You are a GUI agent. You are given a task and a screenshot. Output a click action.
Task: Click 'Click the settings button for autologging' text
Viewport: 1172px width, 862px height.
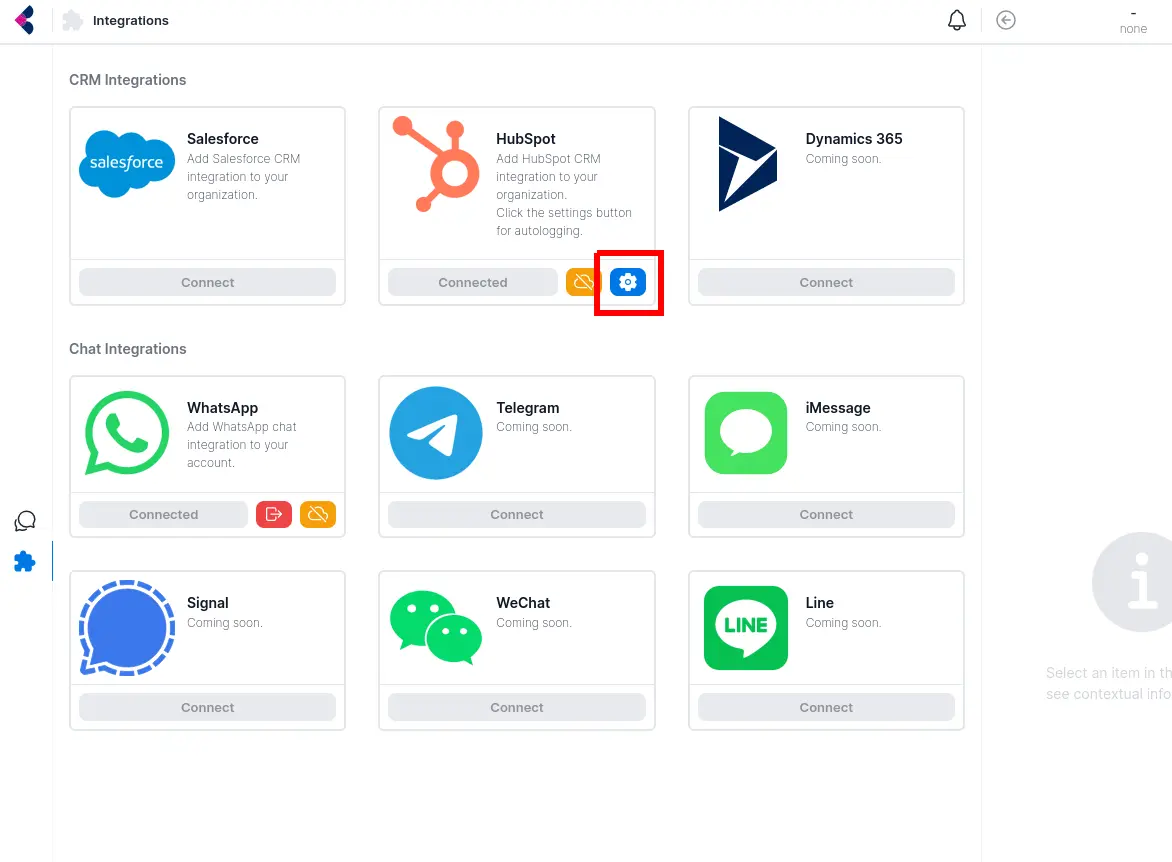click(564, 222)
